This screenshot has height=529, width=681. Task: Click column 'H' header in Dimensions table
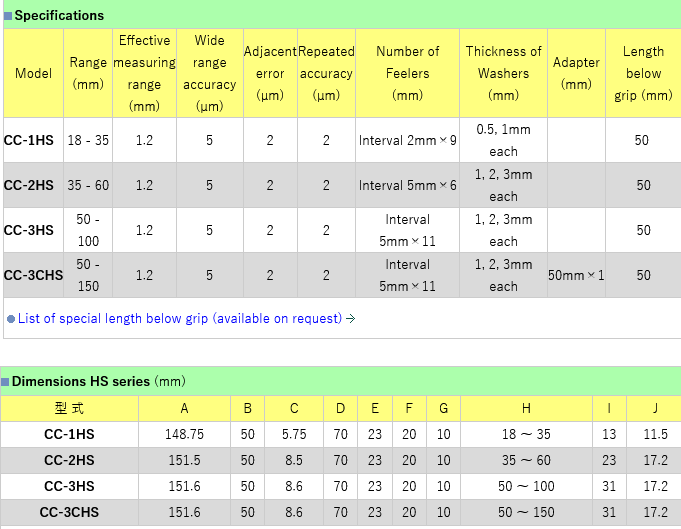(526, 408)
